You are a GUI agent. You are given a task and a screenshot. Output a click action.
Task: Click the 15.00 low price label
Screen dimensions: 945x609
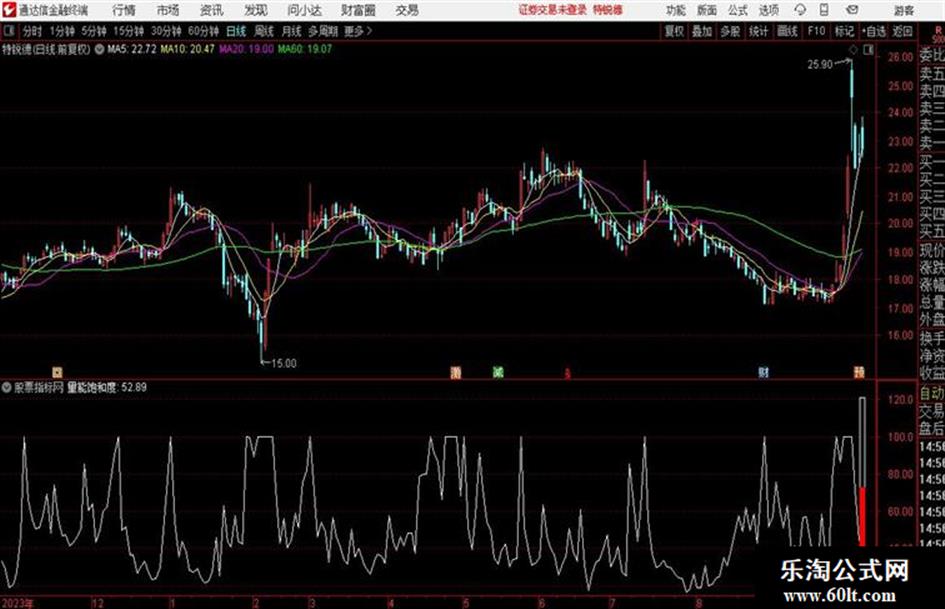pos(284,364)
